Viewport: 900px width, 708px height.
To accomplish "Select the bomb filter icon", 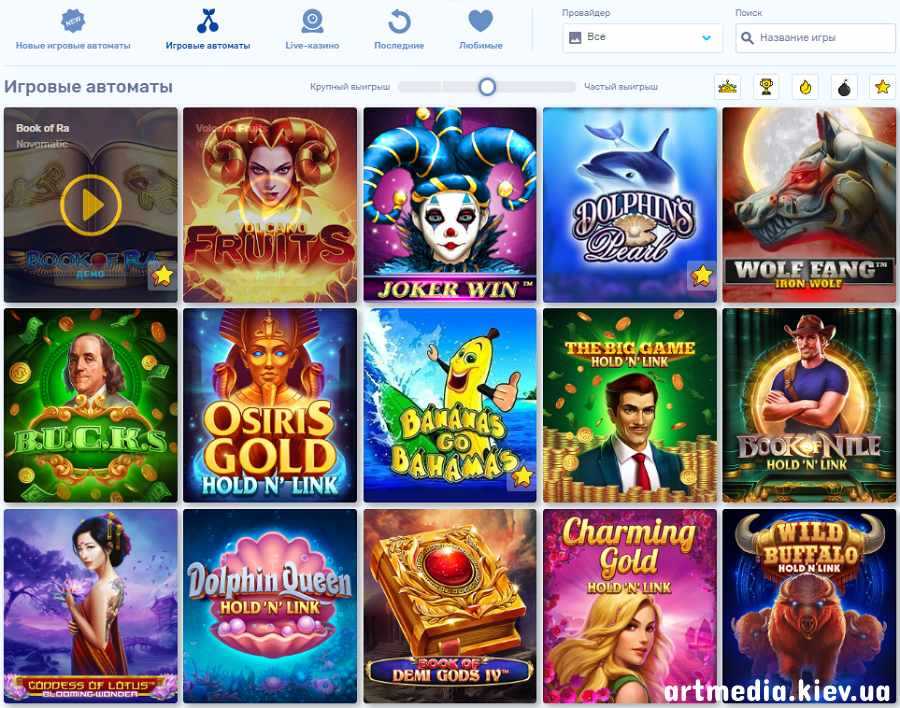I will 844,87.
